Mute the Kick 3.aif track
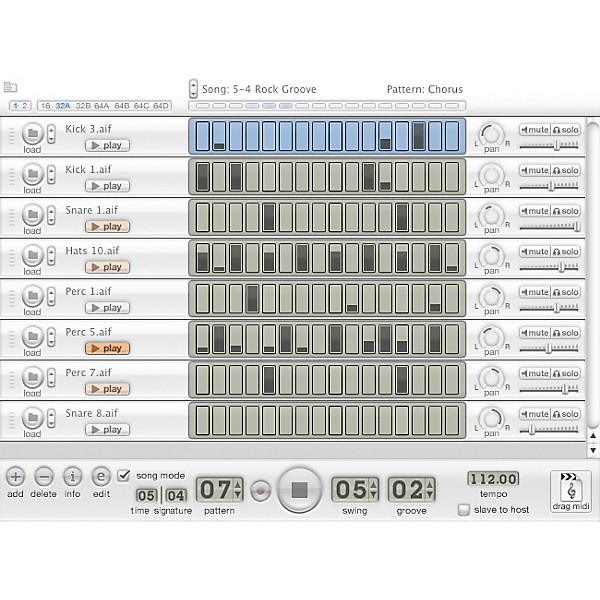600x600 pixels. [535, 130]
